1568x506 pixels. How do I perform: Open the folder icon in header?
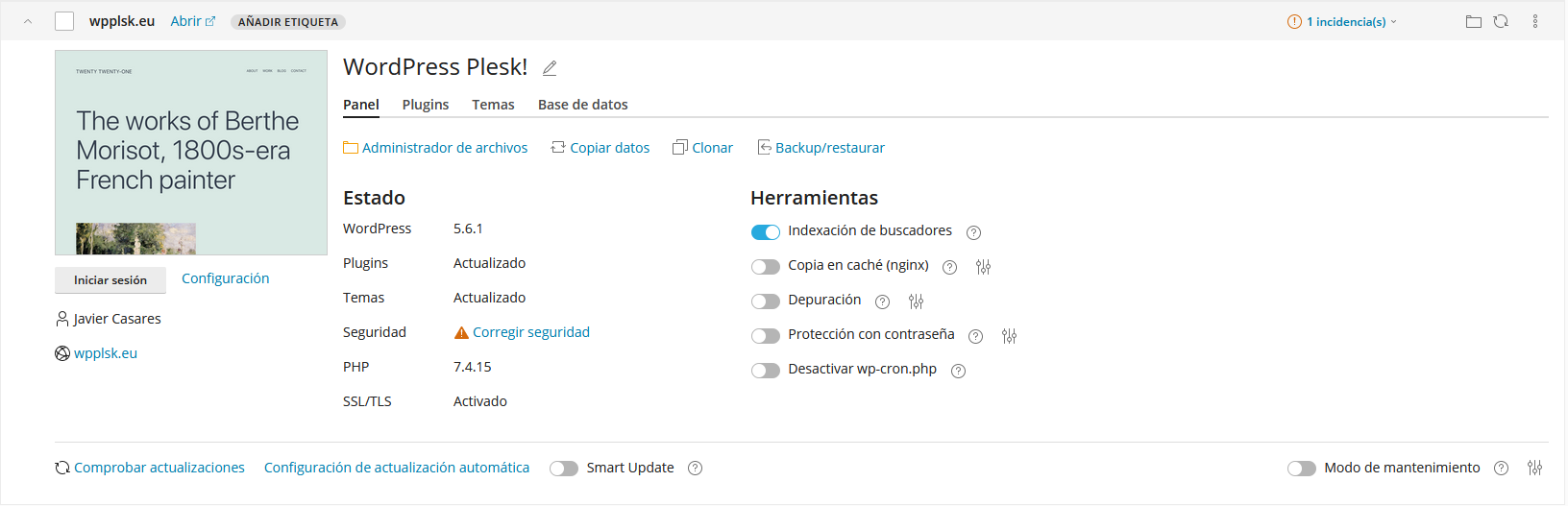[1474, 21]
